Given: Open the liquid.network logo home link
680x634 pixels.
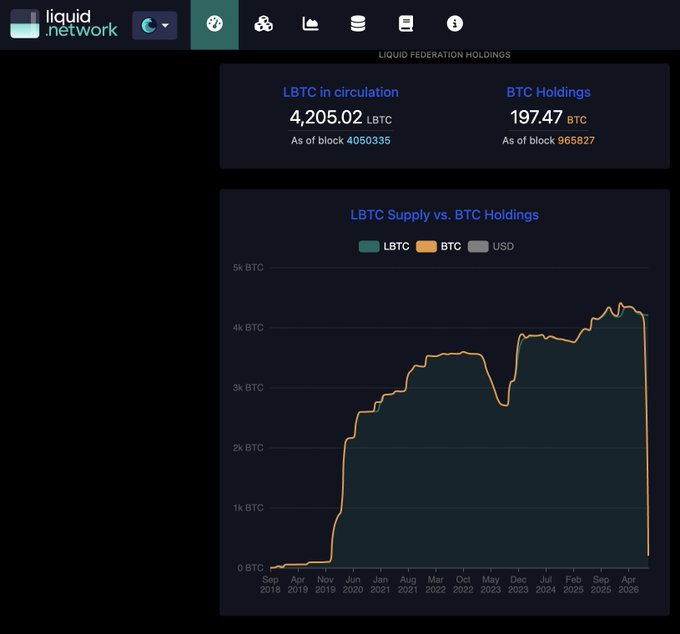Looking at the screenshot, I should [x=64, y=24].
